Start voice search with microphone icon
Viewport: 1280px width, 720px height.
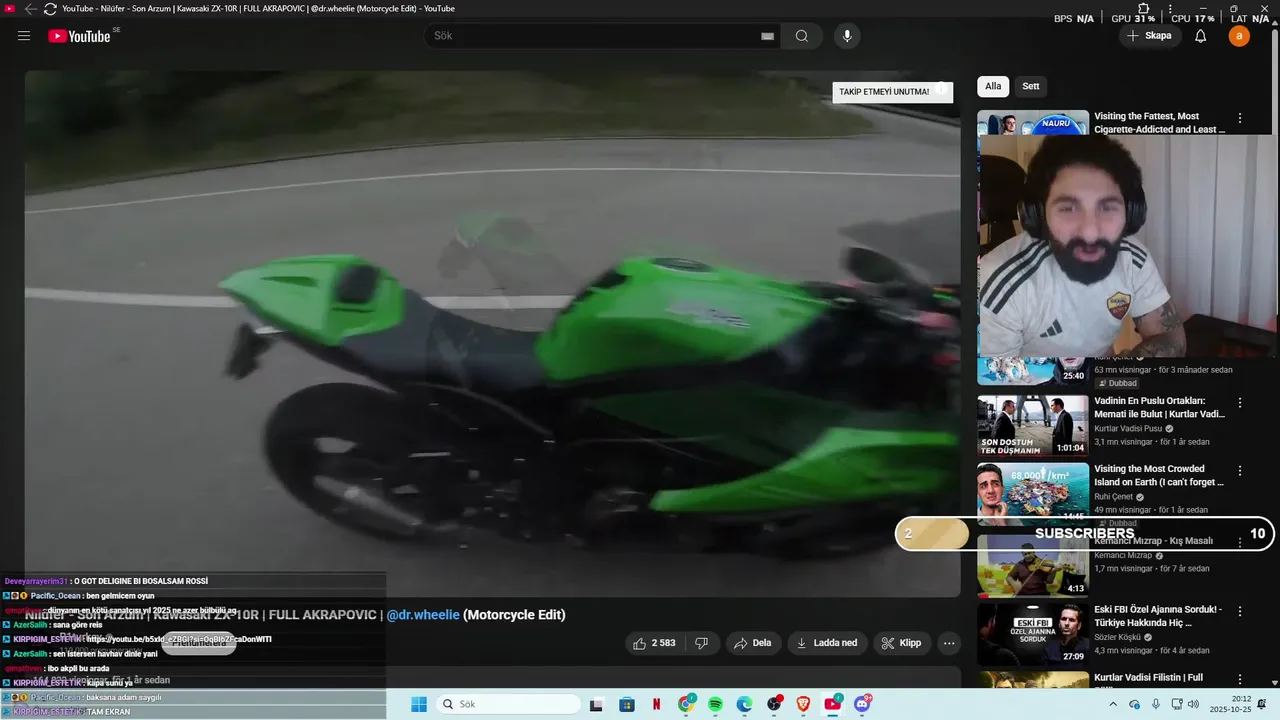(847, 36)
